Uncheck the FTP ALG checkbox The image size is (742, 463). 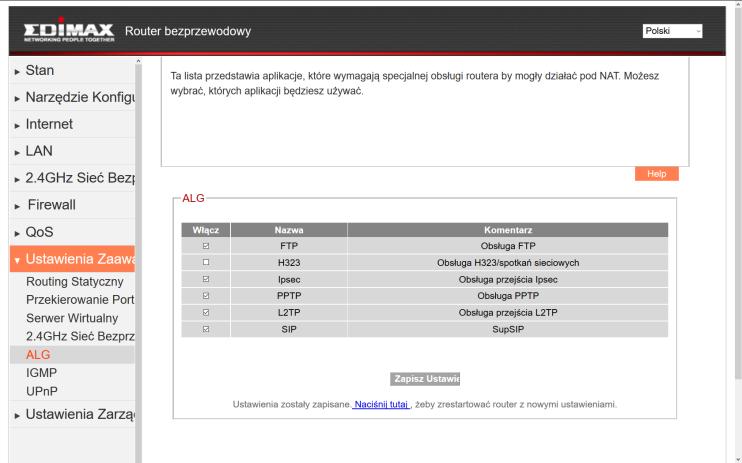click(x=206, y=246)
